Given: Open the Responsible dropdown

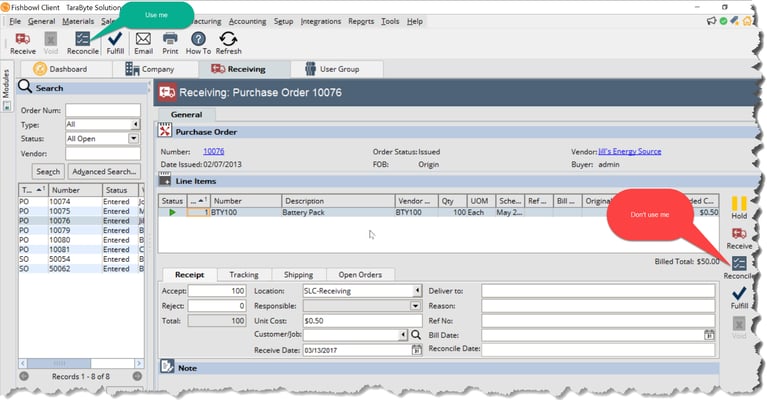Looking at the screenshot, I should point(415,306).
